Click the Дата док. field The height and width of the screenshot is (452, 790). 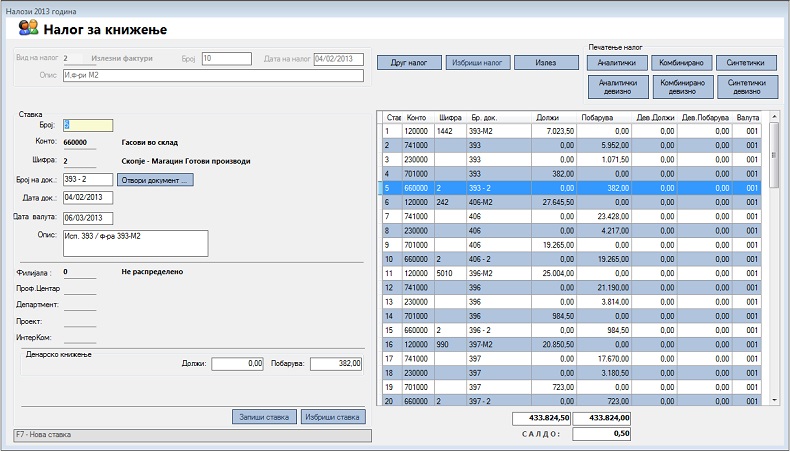[88, 198]
